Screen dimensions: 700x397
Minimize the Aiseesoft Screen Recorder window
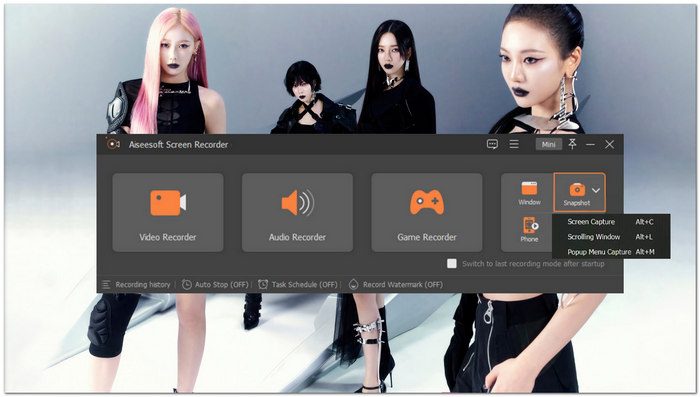pyautogui.click(x=590, y=144)
